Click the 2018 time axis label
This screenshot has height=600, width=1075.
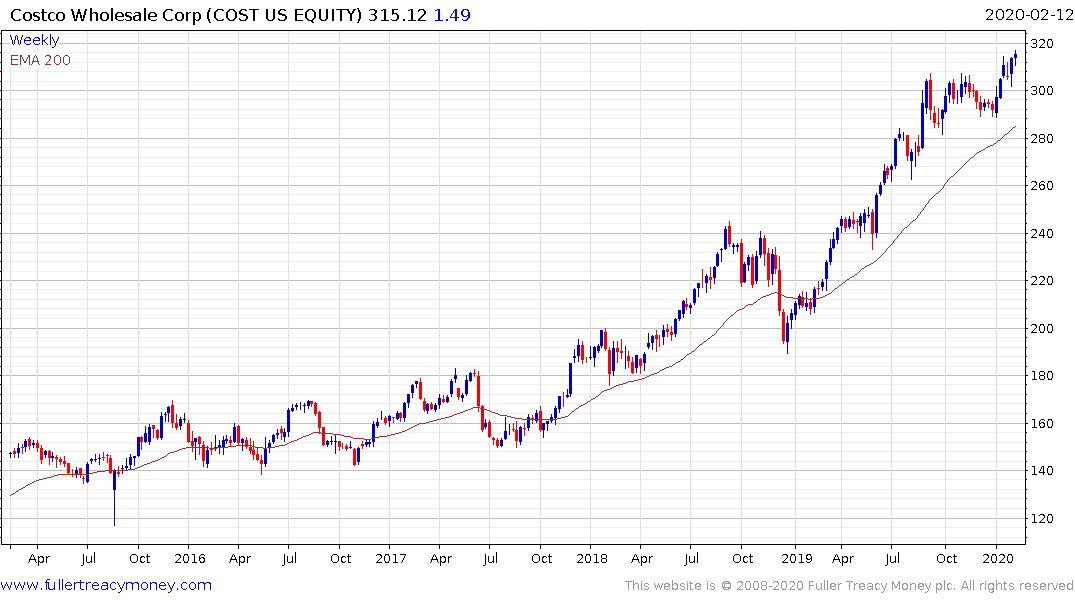tap(592, 558)
